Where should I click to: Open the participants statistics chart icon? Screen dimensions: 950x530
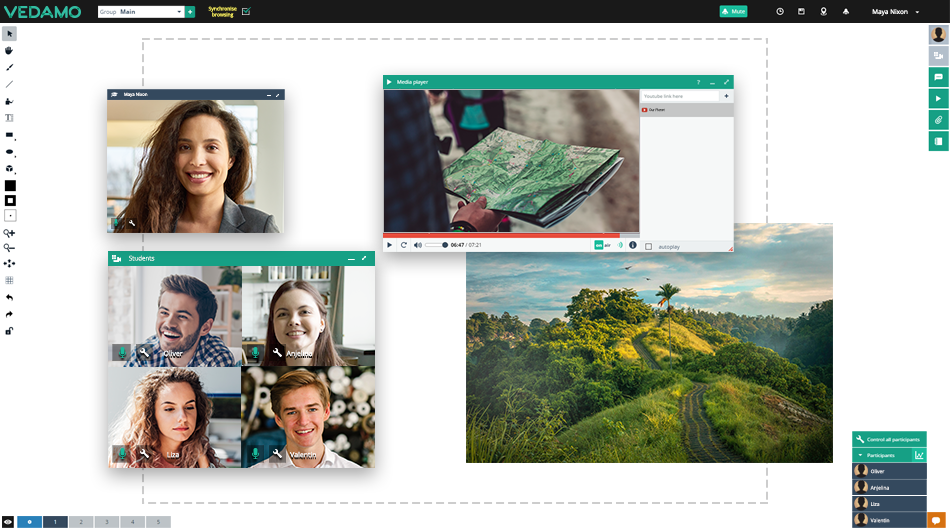pos(919,455)
